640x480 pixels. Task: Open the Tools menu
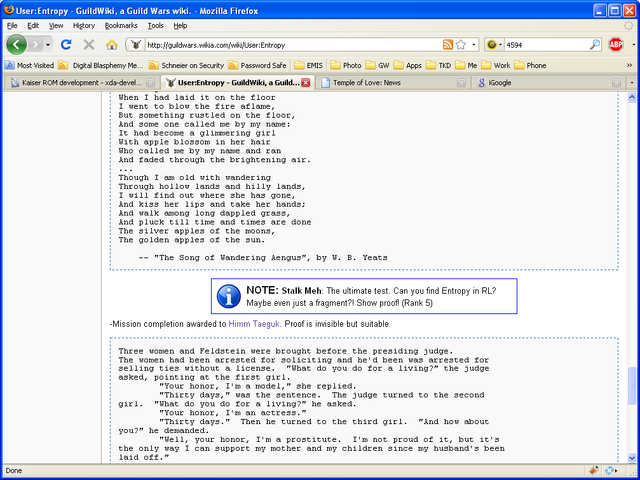point(156,25)
